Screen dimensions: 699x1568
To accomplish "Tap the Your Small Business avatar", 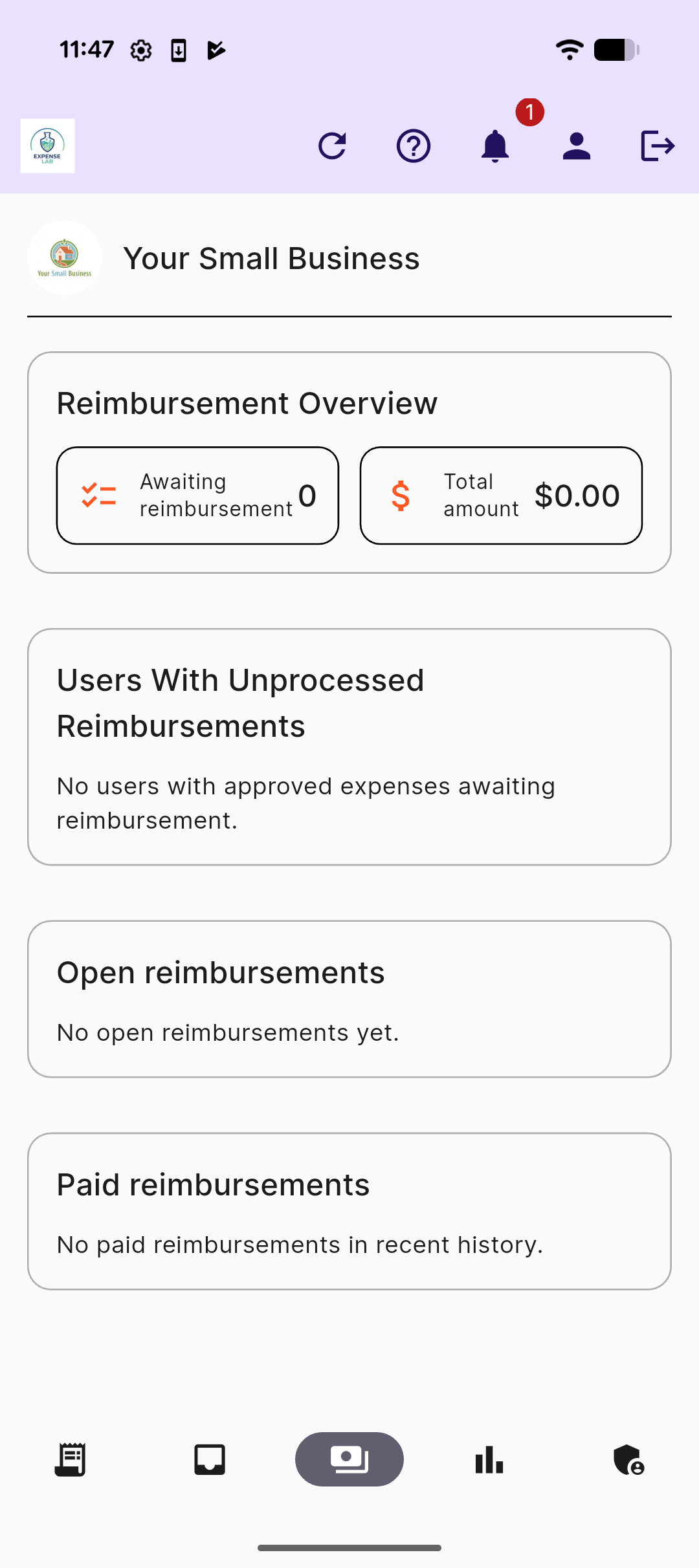I will point(64,258).
